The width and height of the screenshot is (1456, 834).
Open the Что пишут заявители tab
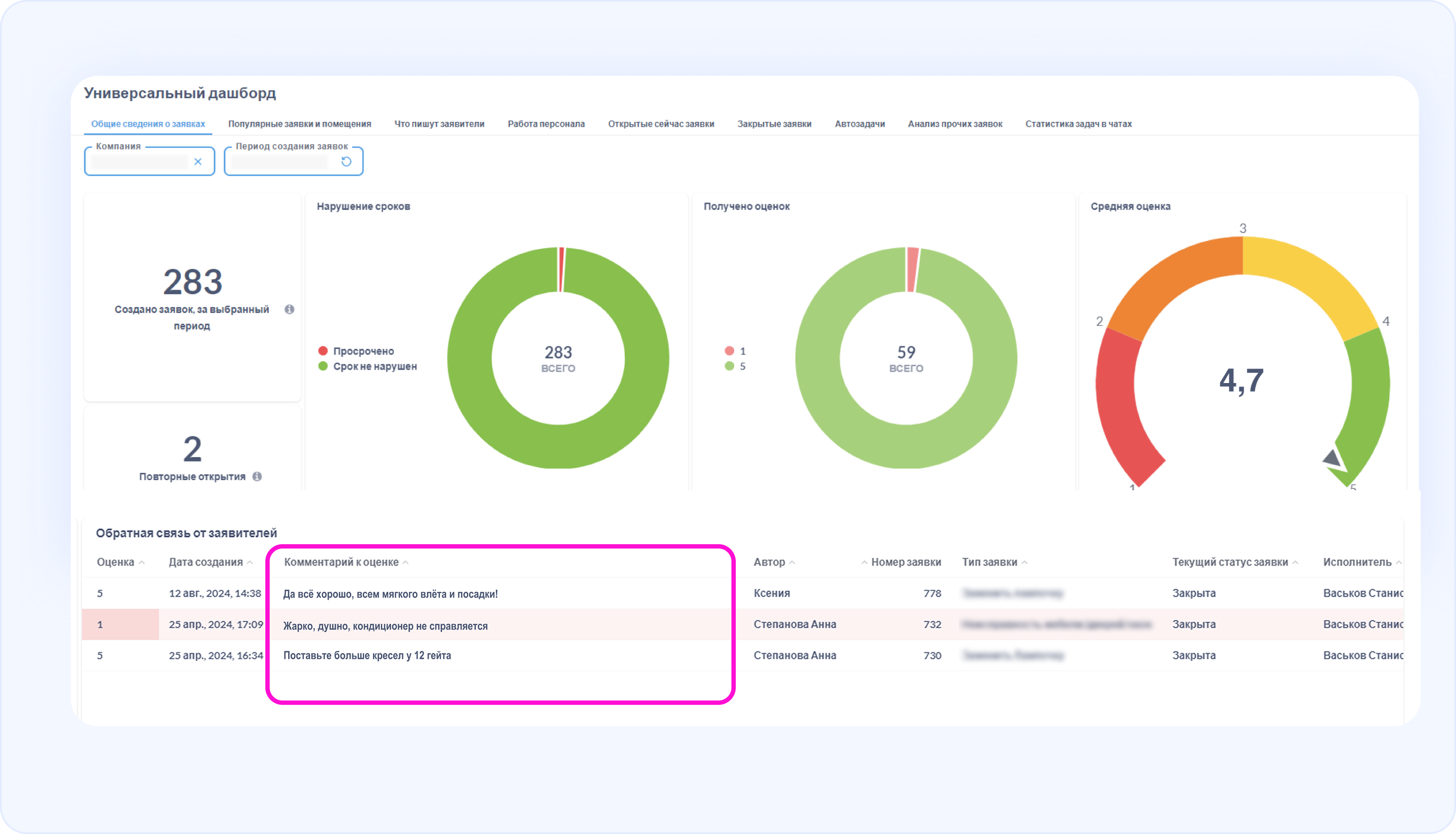click(439, 124)
